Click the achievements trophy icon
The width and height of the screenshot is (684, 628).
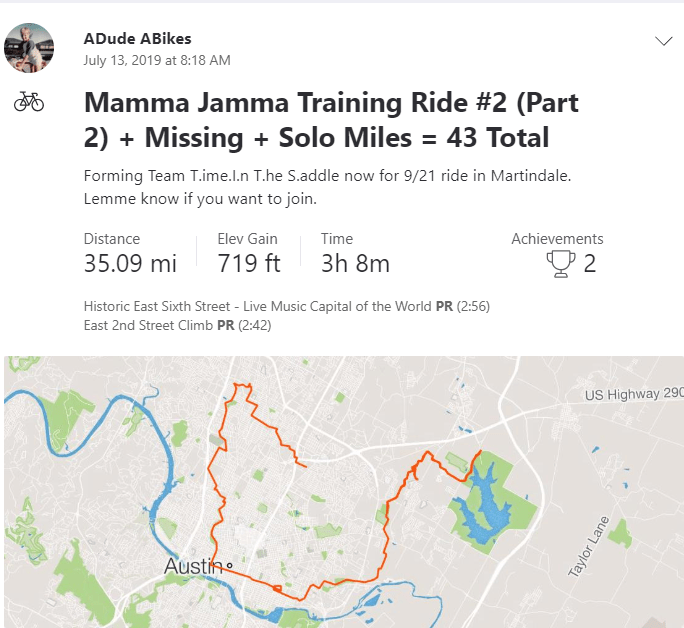562,264
